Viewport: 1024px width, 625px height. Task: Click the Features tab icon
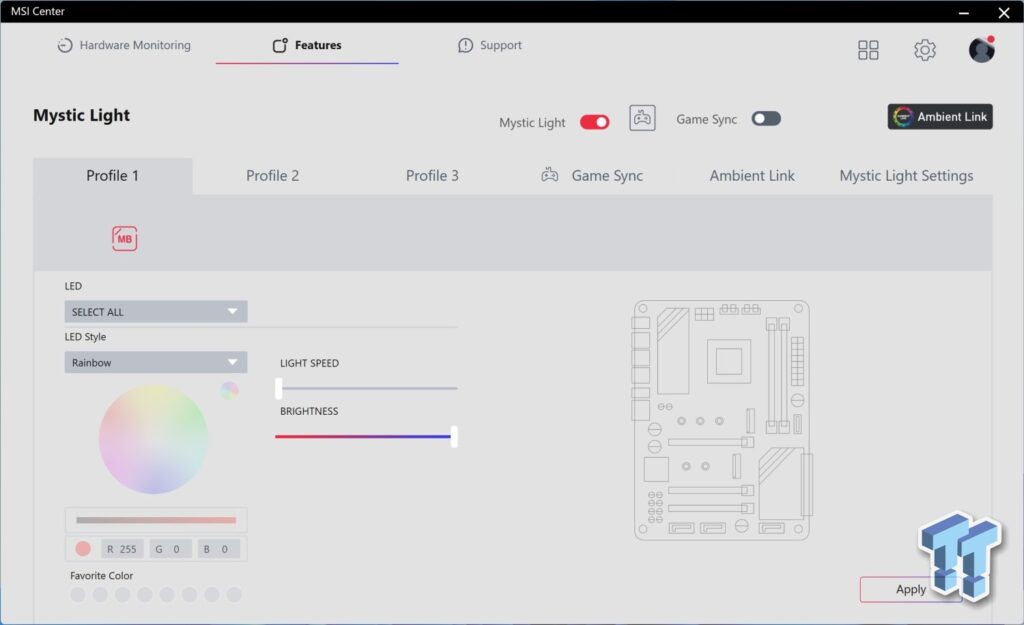click(280, 45)
